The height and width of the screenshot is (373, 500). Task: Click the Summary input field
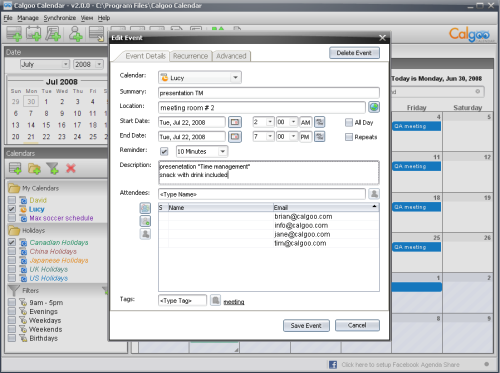[x=269, y=93]
